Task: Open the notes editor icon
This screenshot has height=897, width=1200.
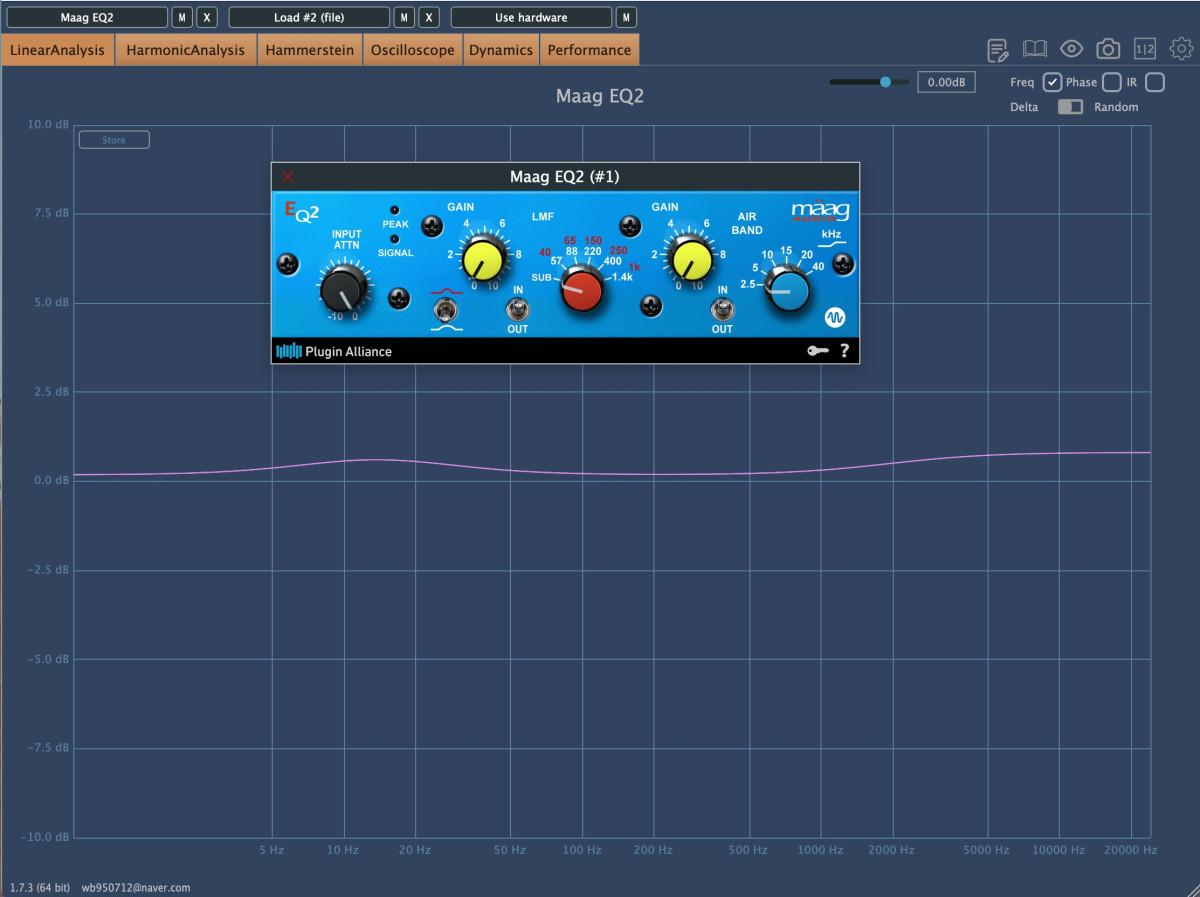Action: click(997, 49)
